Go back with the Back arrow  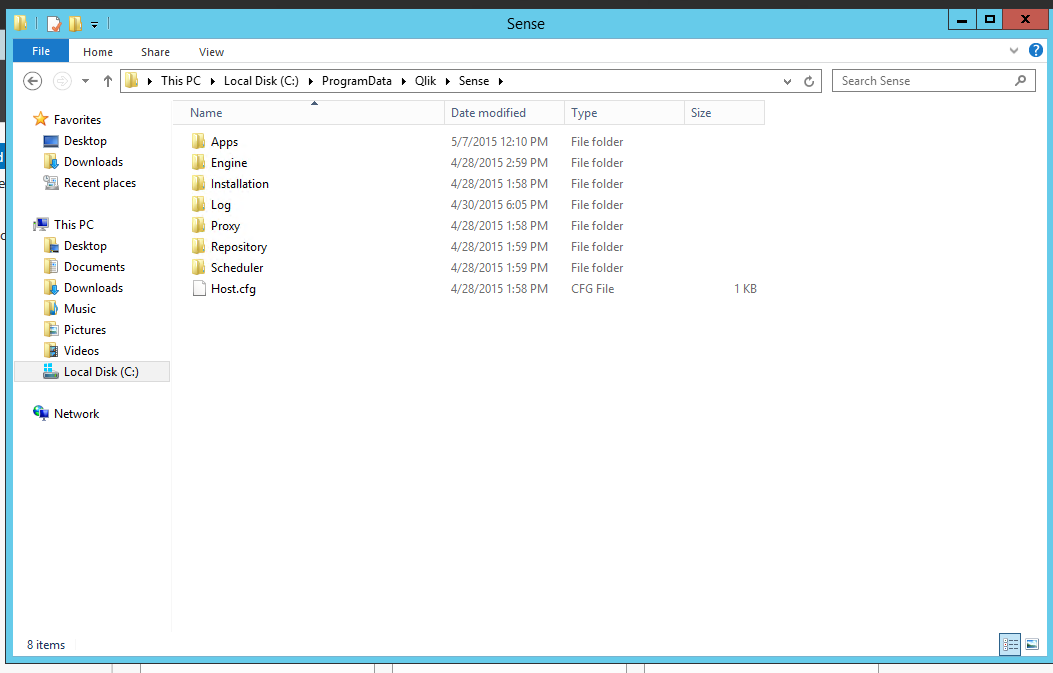32,81
